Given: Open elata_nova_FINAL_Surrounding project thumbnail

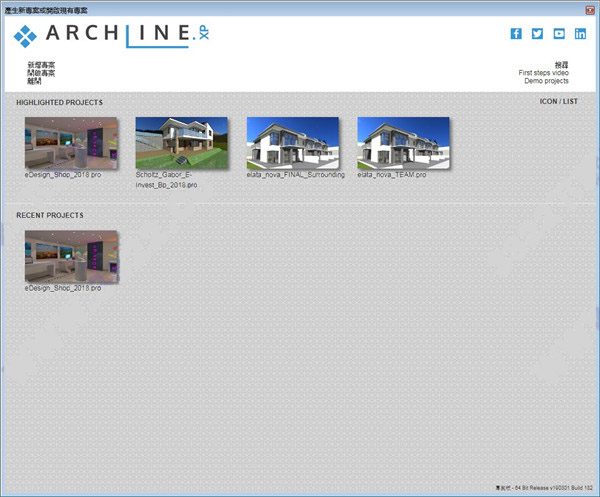Looking at the screenshot, I should point(292,143).
